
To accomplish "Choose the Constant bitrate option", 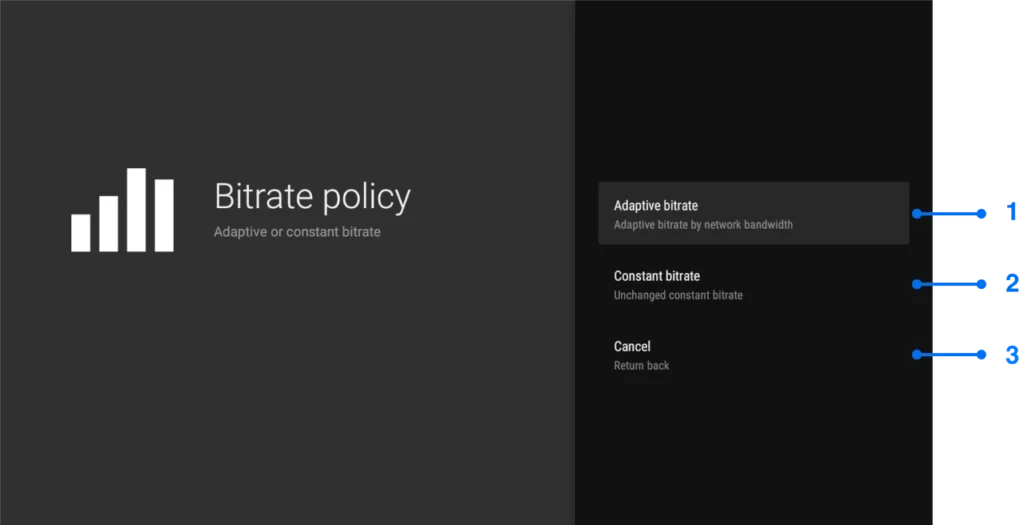I will click(x=754, y=285).
